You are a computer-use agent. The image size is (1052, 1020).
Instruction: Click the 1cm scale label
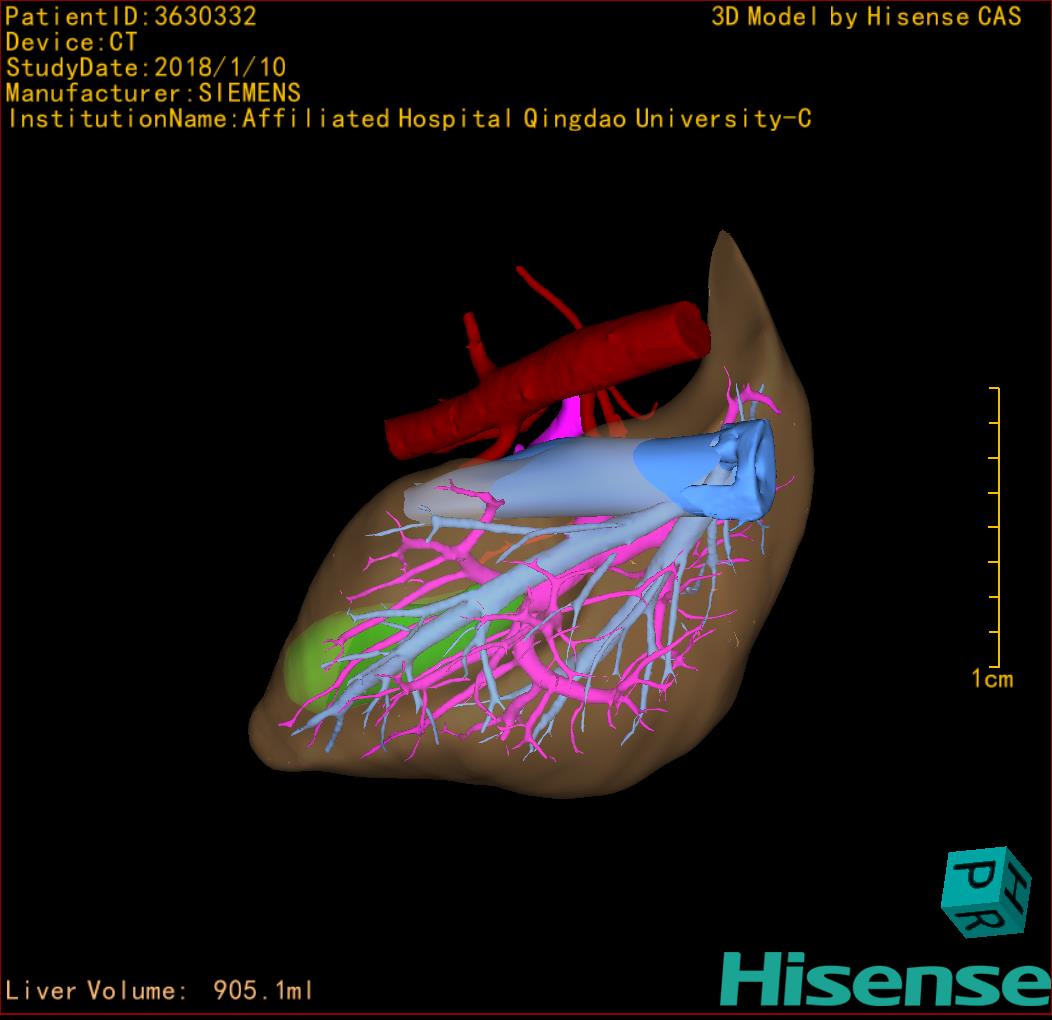coord(992,679)
